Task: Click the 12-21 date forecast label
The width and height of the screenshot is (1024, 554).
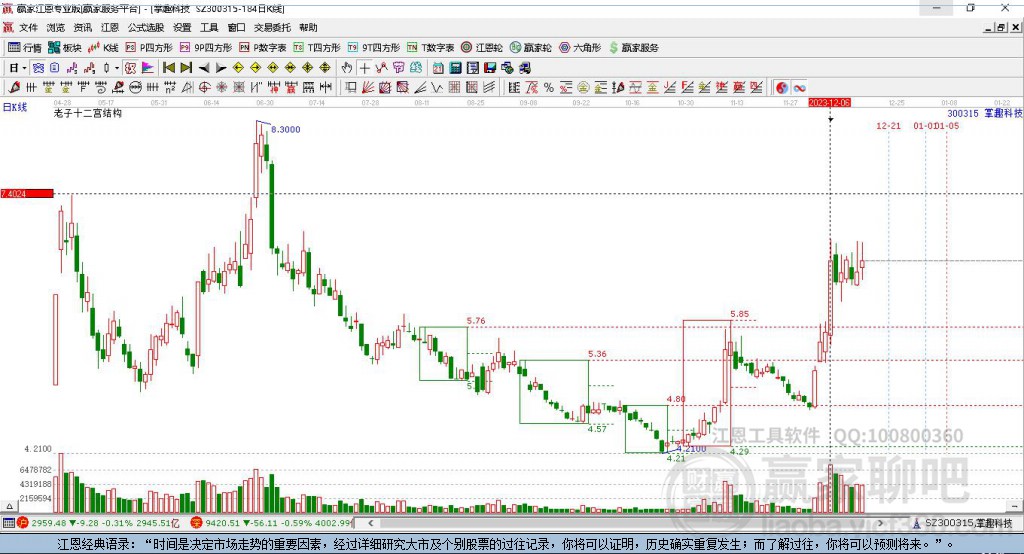Action: [888, 125]
